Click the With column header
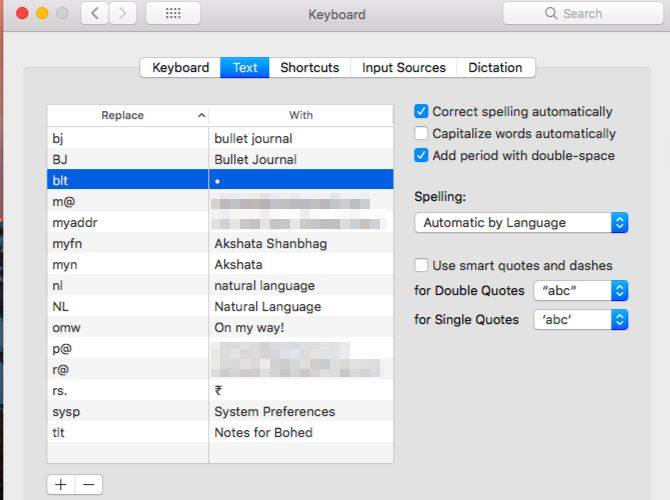670x500 pixels. click(301, 116)
